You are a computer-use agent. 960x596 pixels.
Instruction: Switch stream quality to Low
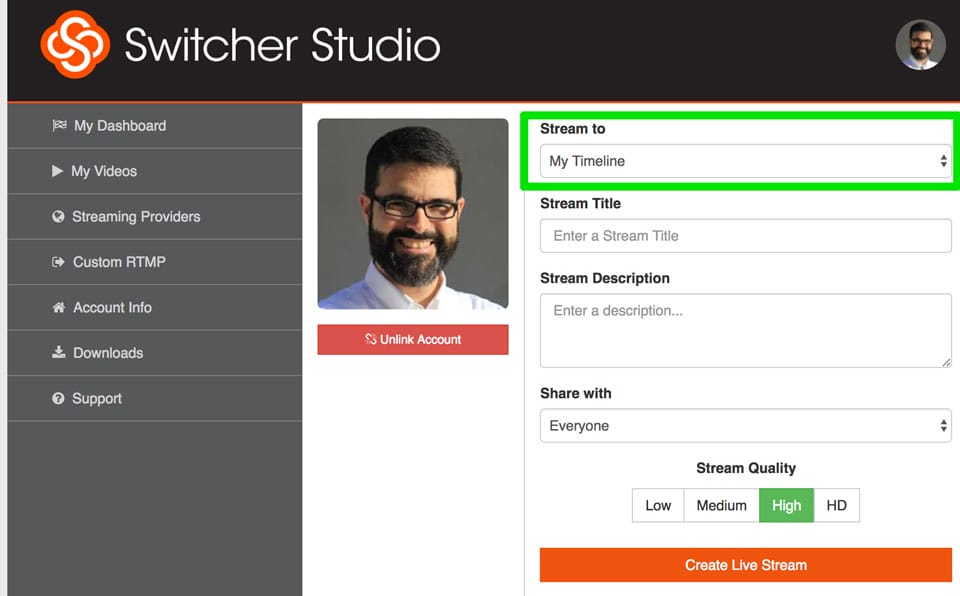pyautogui.click(x=657, y=505)
